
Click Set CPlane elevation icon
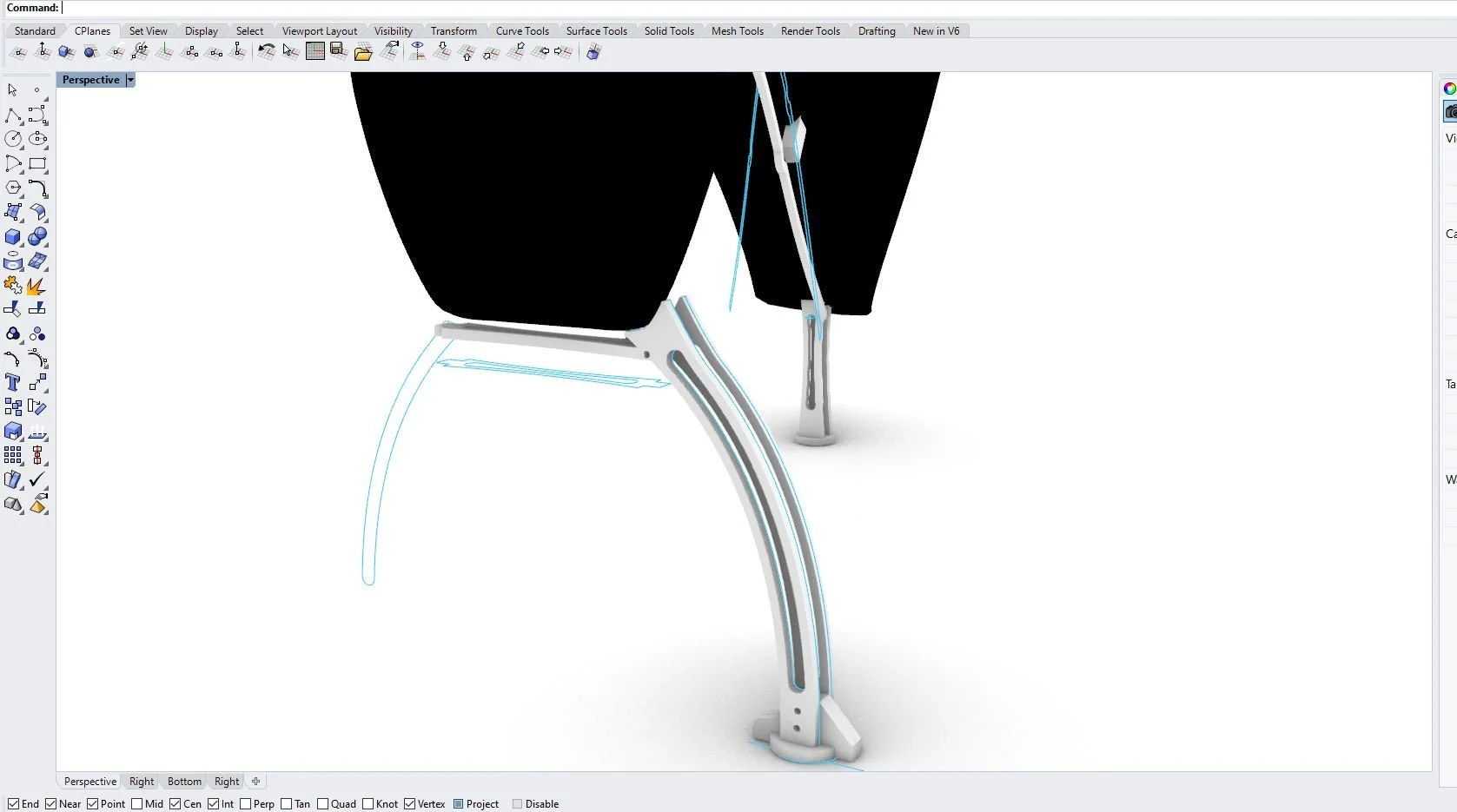point(43,52)
